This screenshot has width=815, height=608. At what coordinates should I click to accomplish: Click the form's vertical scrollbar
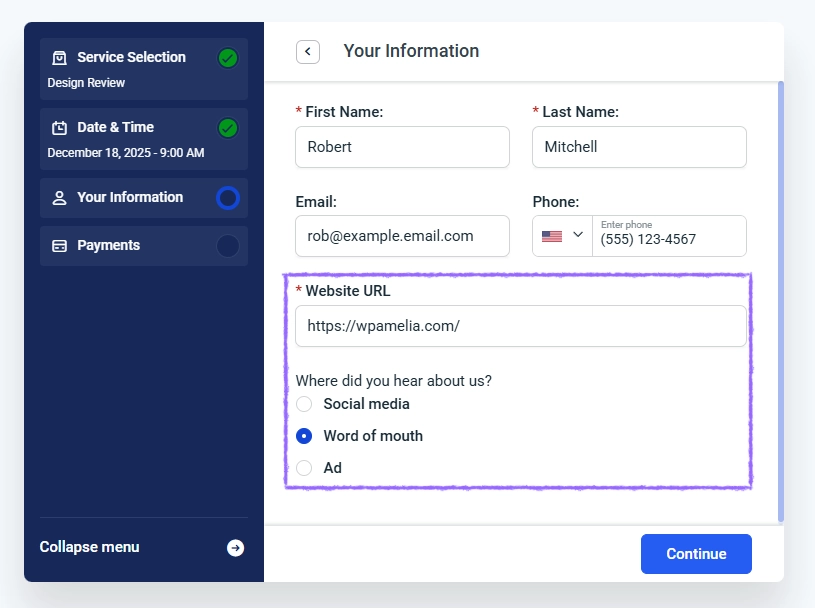pyautogui.click(x=780, y=300)
